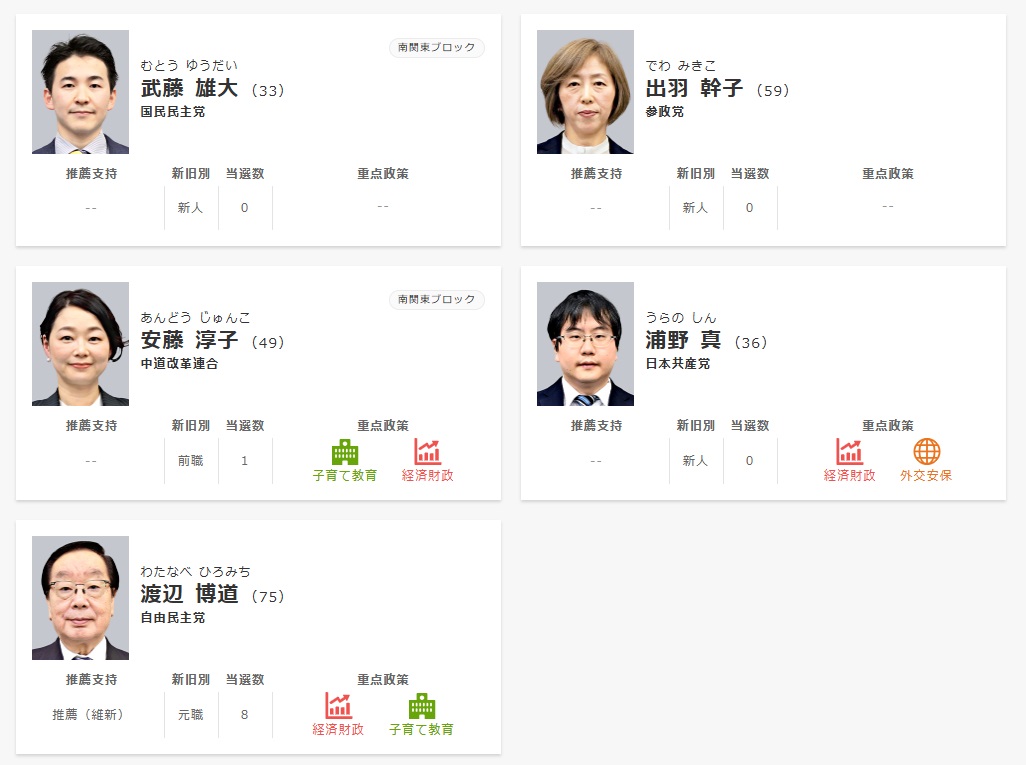Click the 自由民主党 party label
The height and width of the screenshot is (765, 1026).
tap(173, 618)
